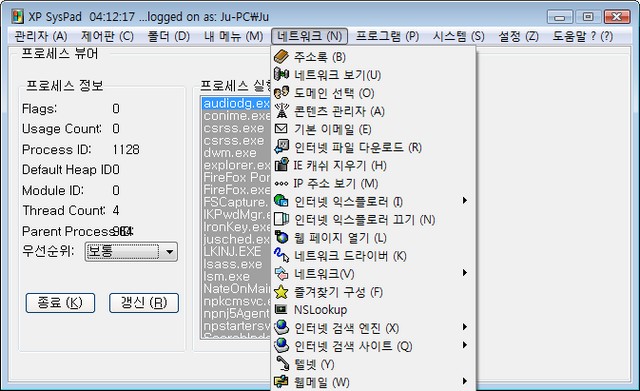Select conime.exe in the process list
Screen dimensions: 640x391
pyautogui.click(x=236, y=116)
